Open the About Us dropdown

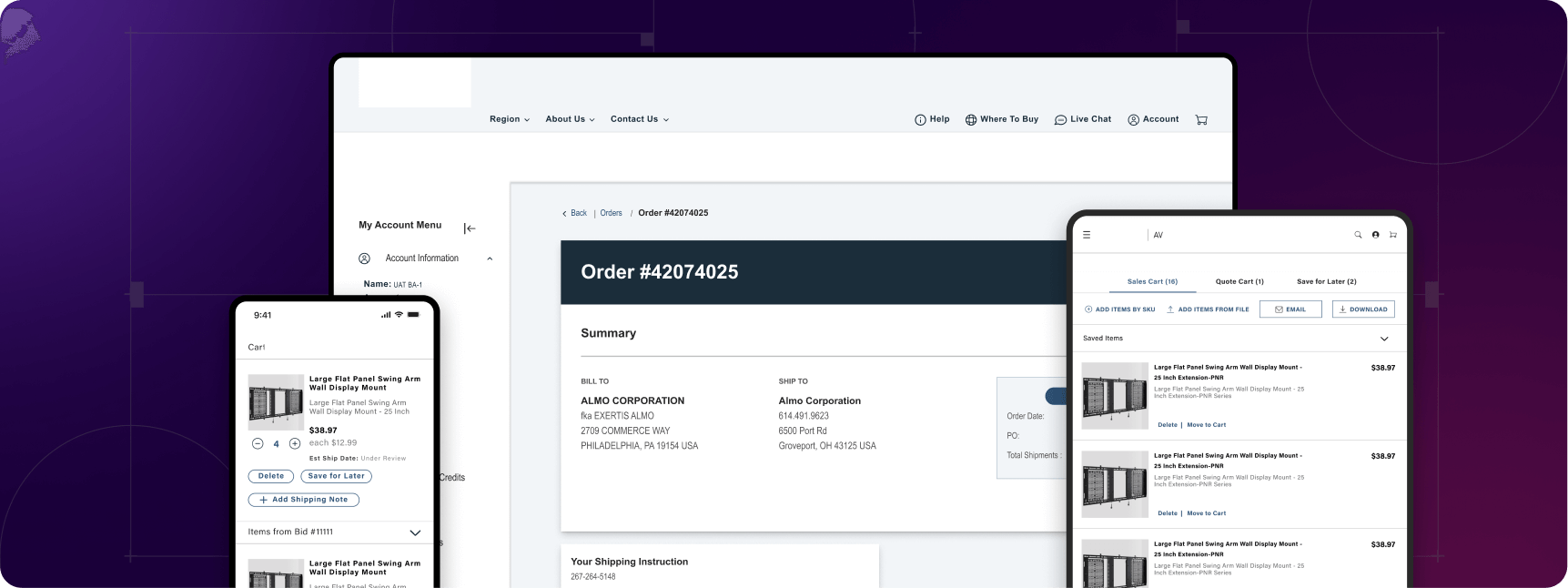(570, 119)
